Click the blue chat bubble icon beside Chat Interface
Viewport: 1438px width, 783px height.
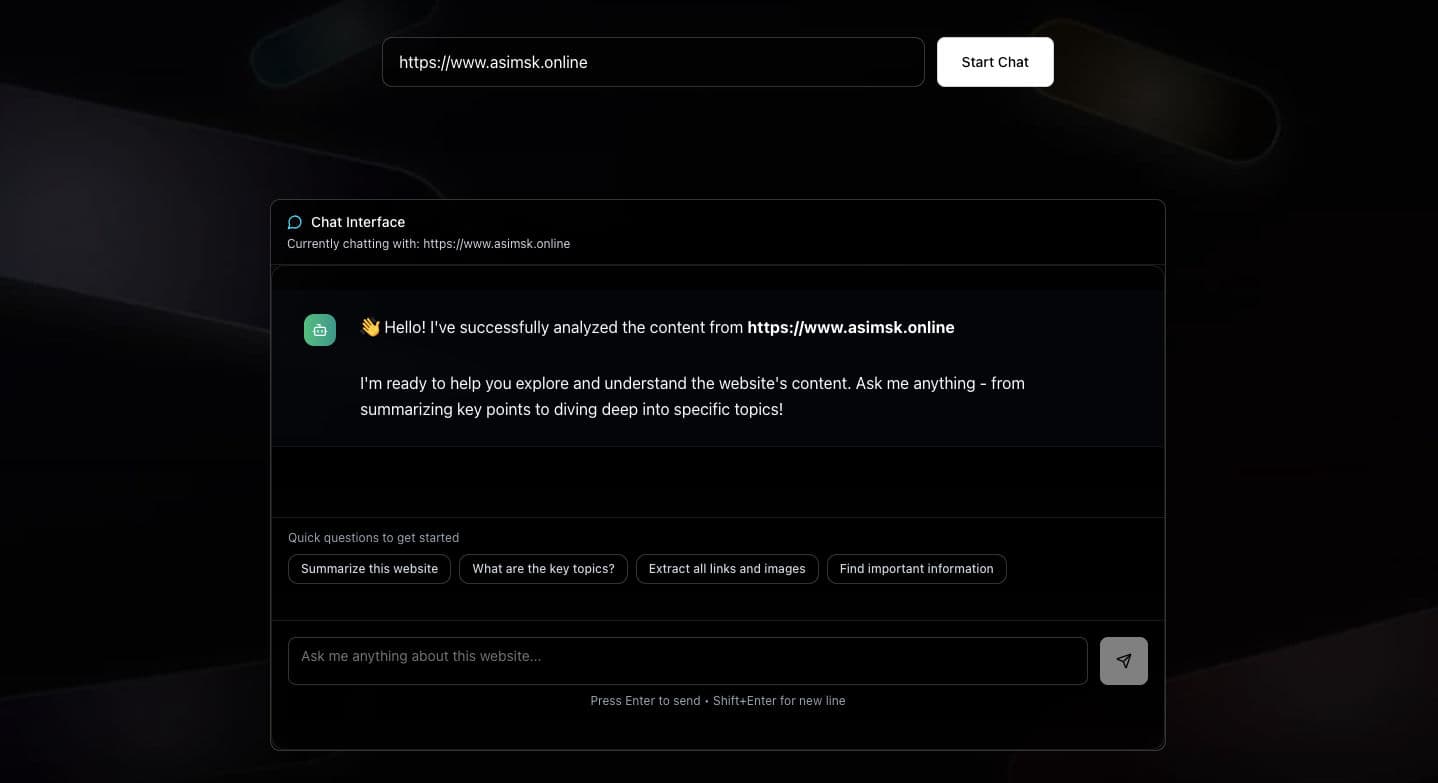pos(295,221)
